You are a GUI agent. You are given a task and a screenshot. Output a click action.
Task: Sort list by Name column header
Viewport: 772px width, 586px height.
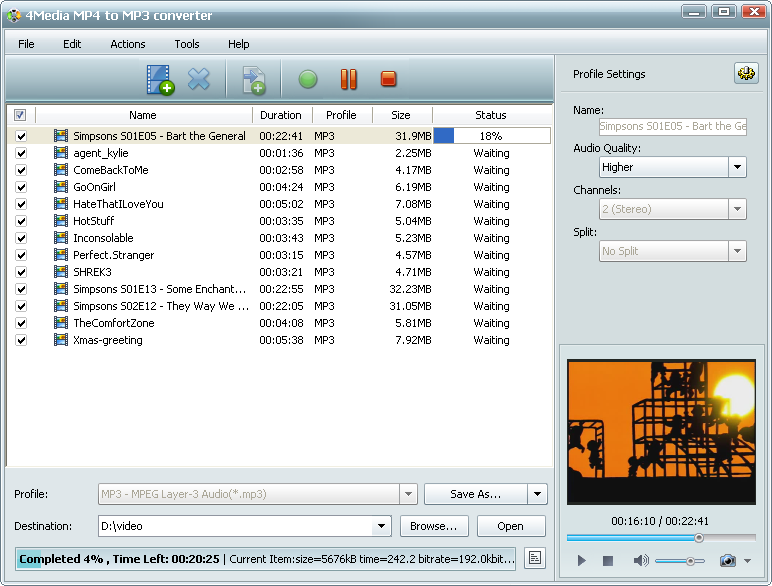coord(143,115)
